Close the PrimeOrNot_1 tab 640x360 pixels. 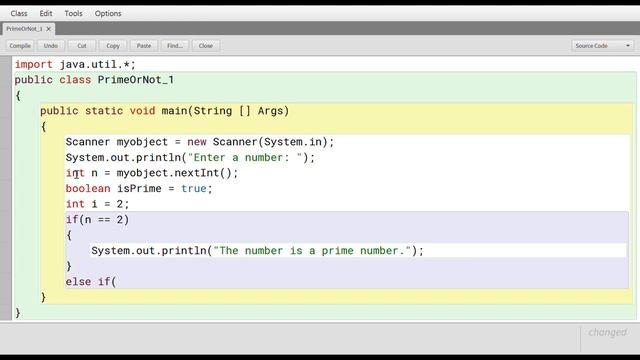point(49,29)
